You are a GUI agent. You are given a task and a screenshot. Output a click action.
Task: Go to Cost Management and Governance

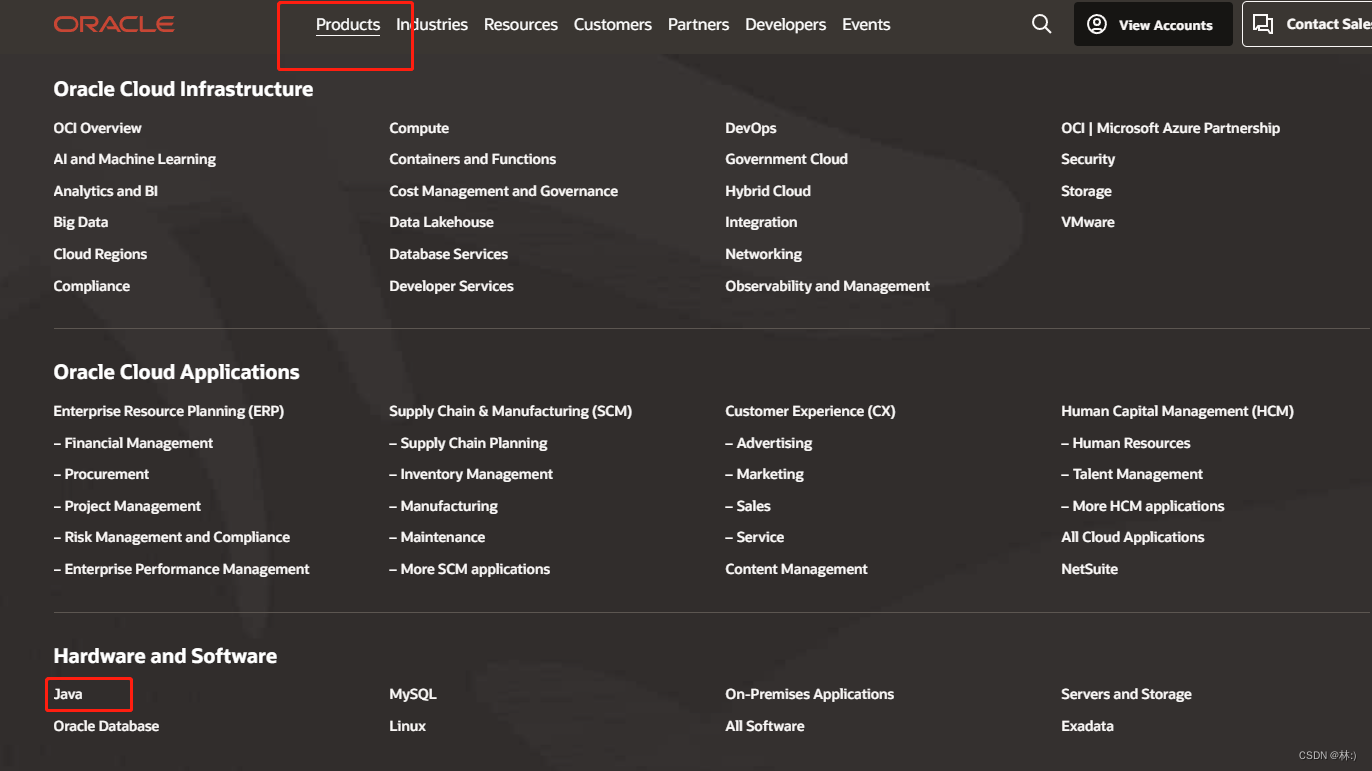pyautogui.click(x=503, y=191)
